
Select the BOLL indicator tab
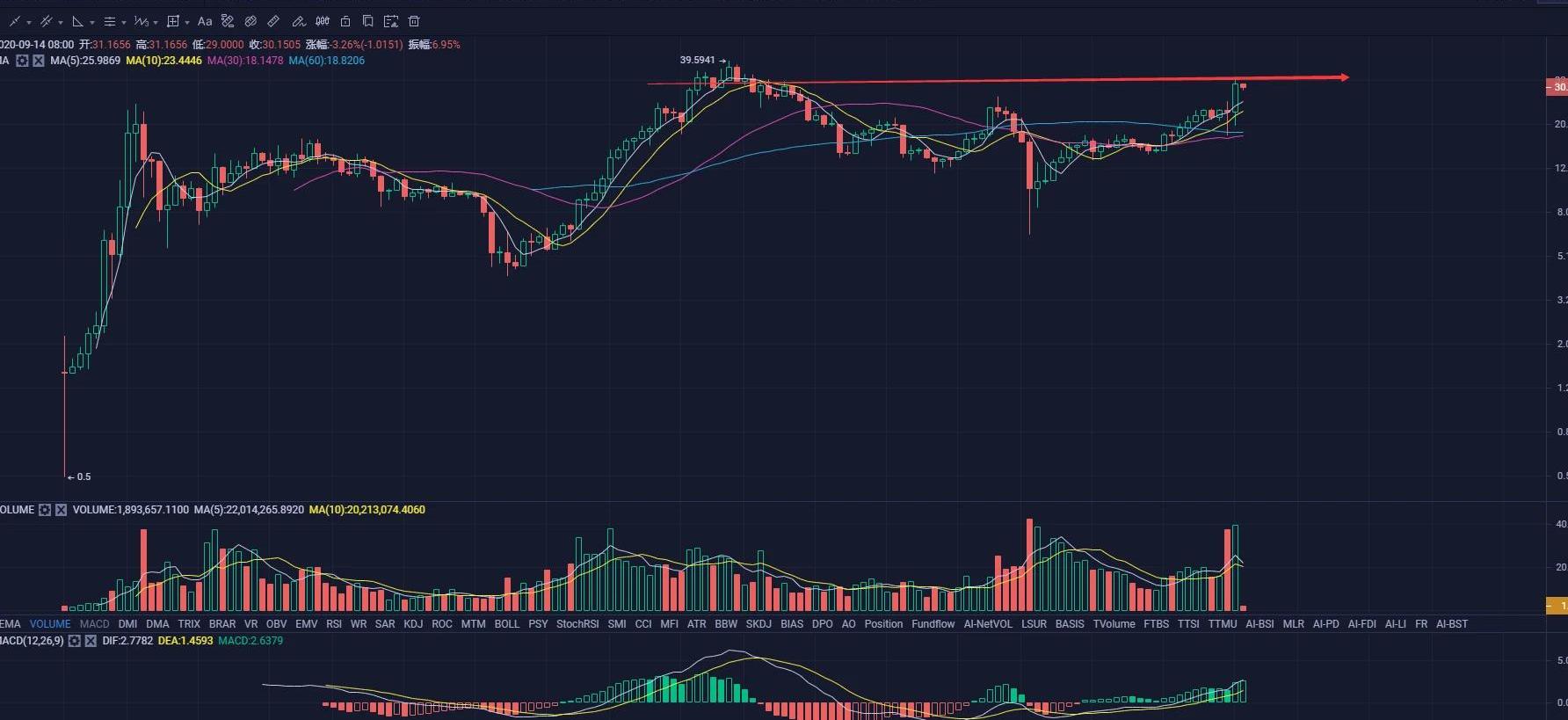click(507, 624)
